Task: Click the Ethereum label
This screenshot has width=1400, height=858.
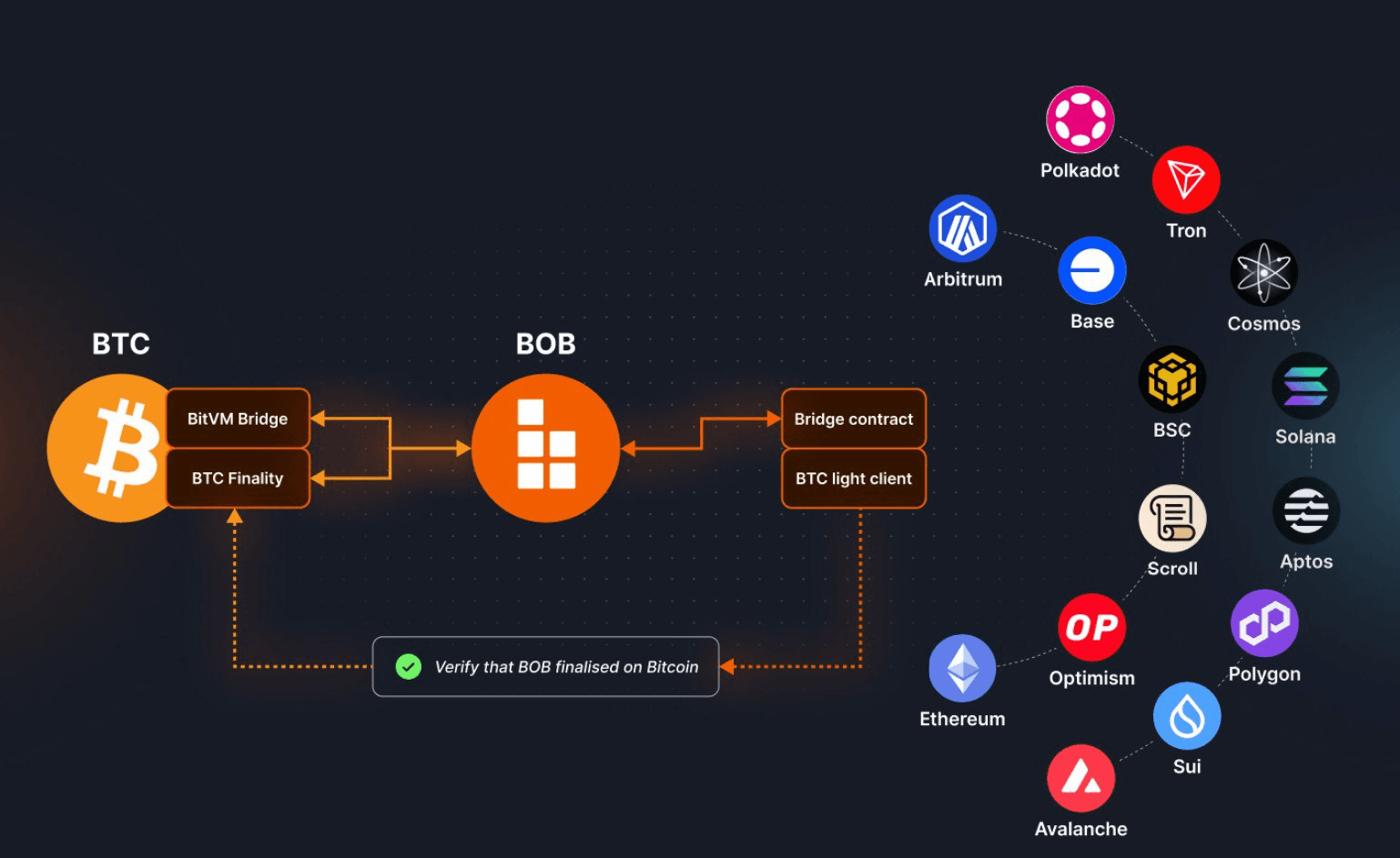Action: (x=962, y=719)
